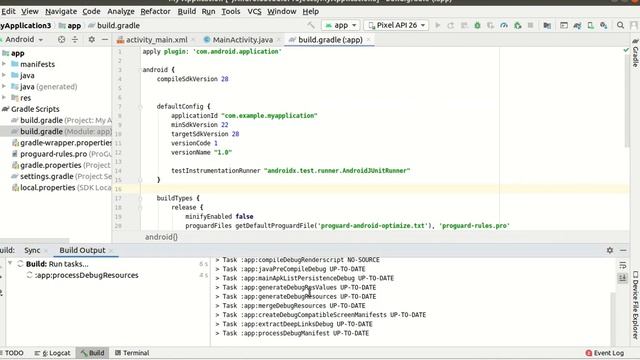Click the build.gradle breadcrumb in navigation bar
640x360 pixels.
tap(114, 25)
